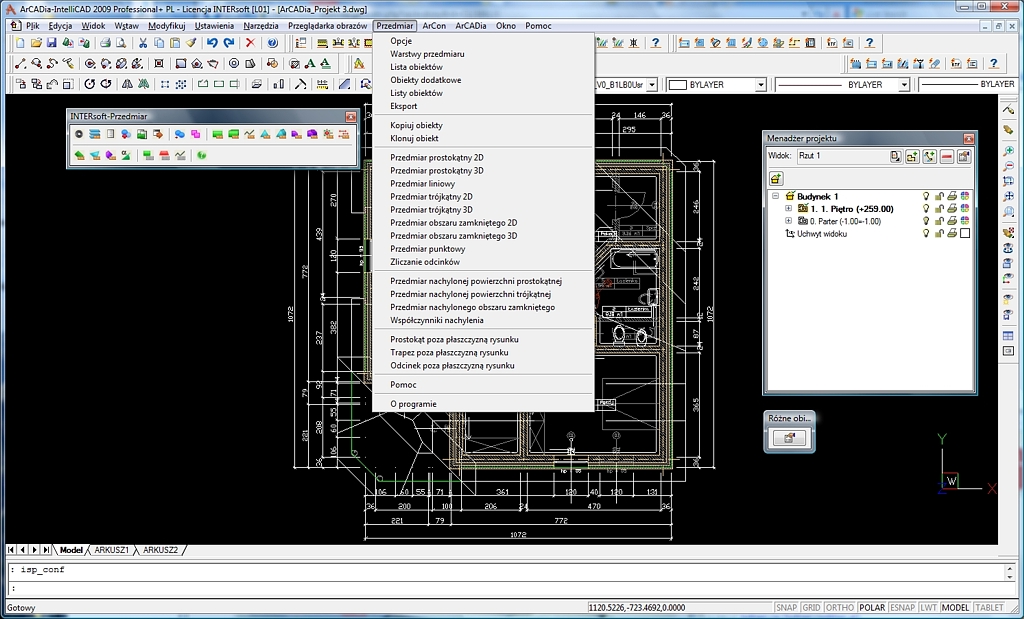Toggle ORTHO mode in status bar
1024x619 pixels.
[x=839, y=607]
